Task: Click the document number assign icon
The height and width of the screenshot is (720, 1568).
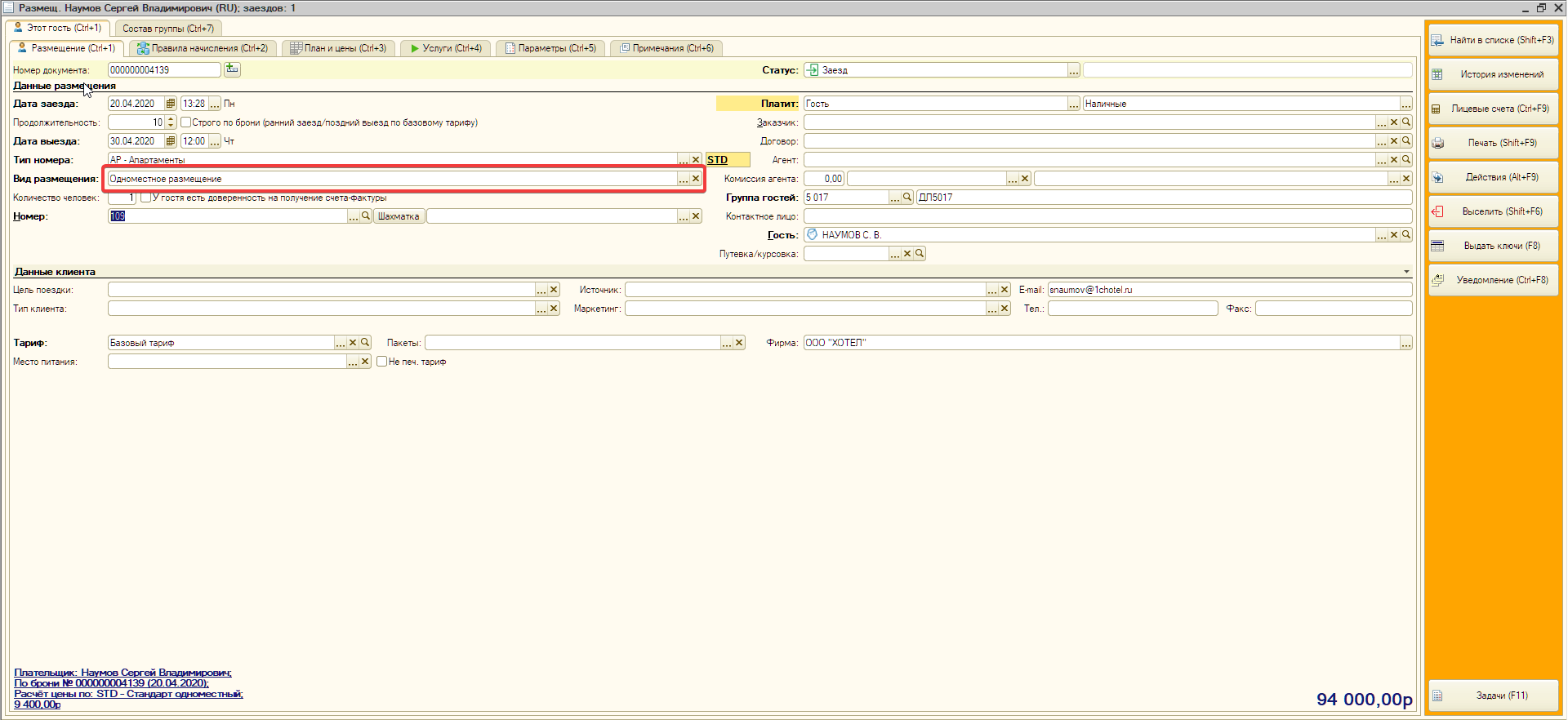Action: [232, 69]
